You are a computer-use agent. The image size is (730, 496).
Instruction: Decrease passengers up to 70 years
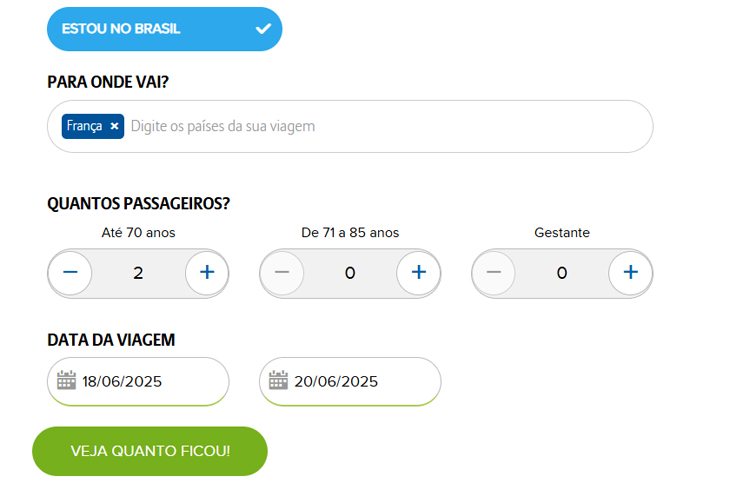pyautogui.click(x=70, y=272)
